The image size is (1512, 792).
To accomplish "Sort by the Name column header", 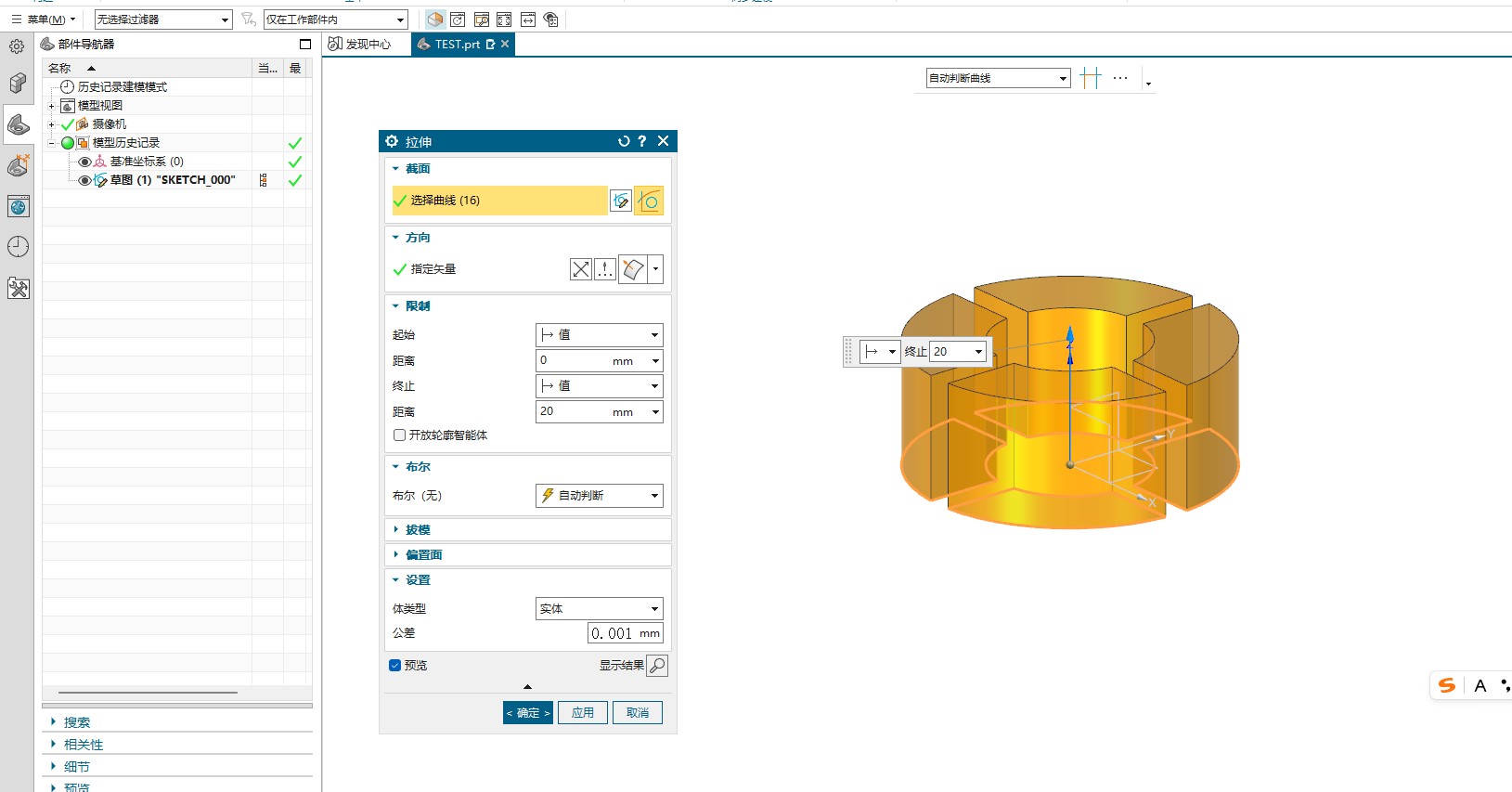I will (x=59, y=69).
